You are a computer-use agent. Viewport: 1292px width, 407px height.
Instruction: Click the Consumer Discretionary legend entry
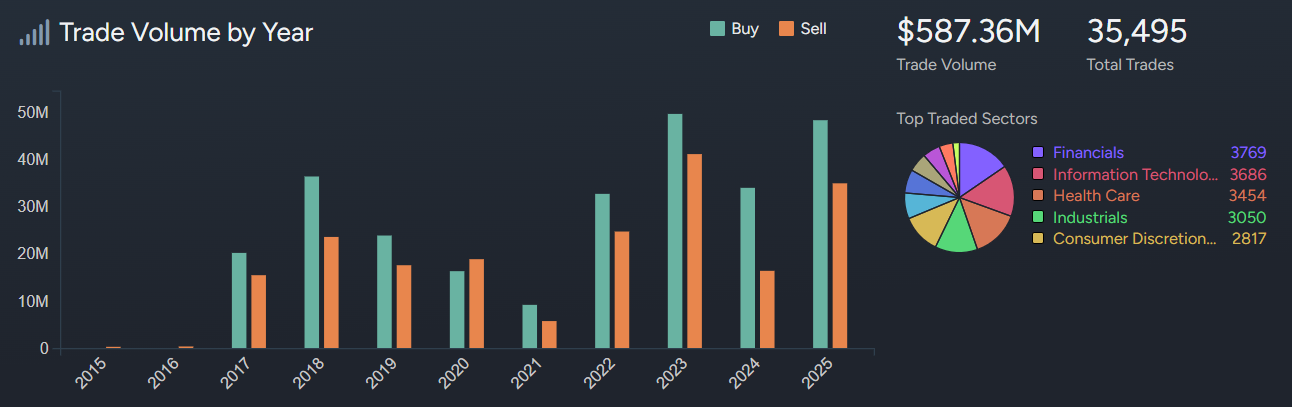pos(1135,239)
